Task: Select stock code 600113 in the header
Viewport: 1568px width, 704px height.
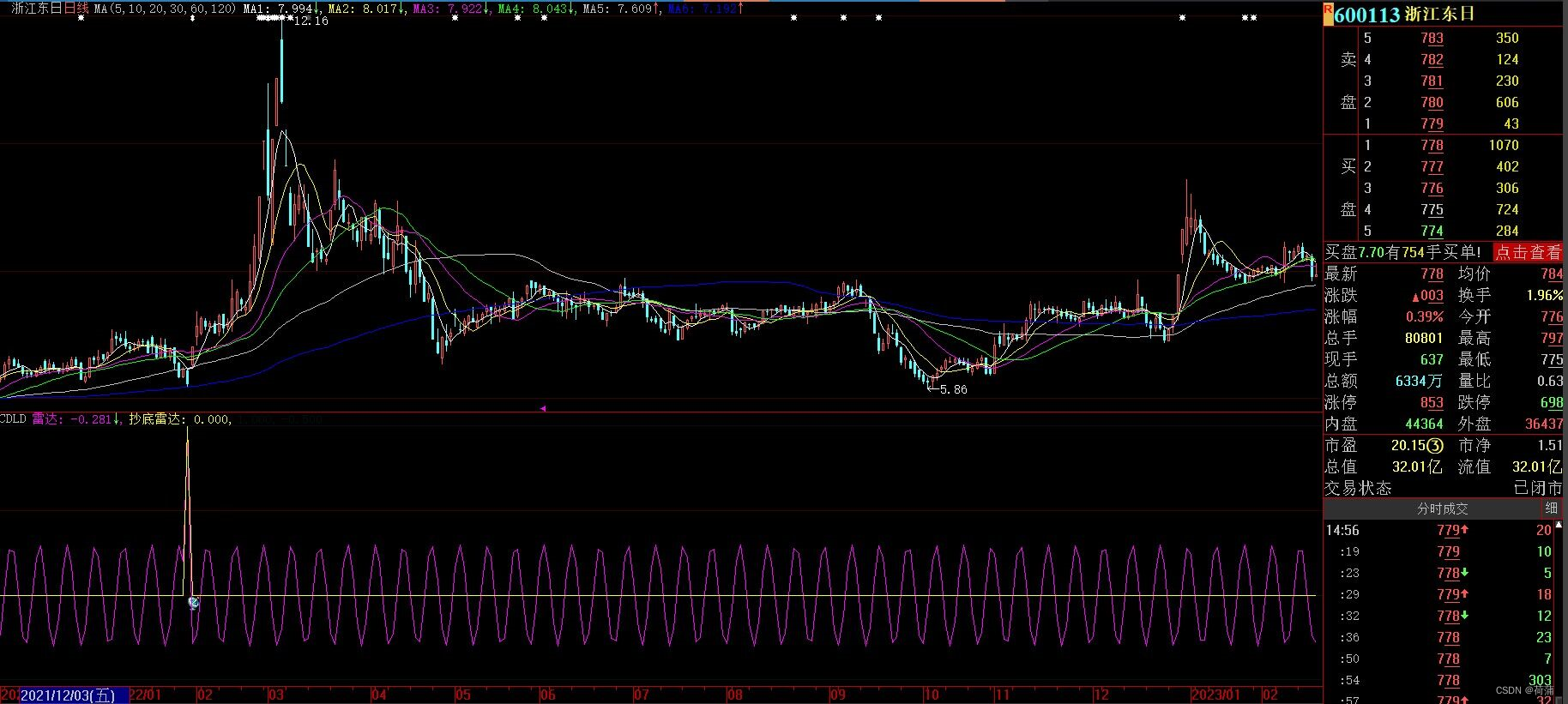Action: coord(1367,14)
